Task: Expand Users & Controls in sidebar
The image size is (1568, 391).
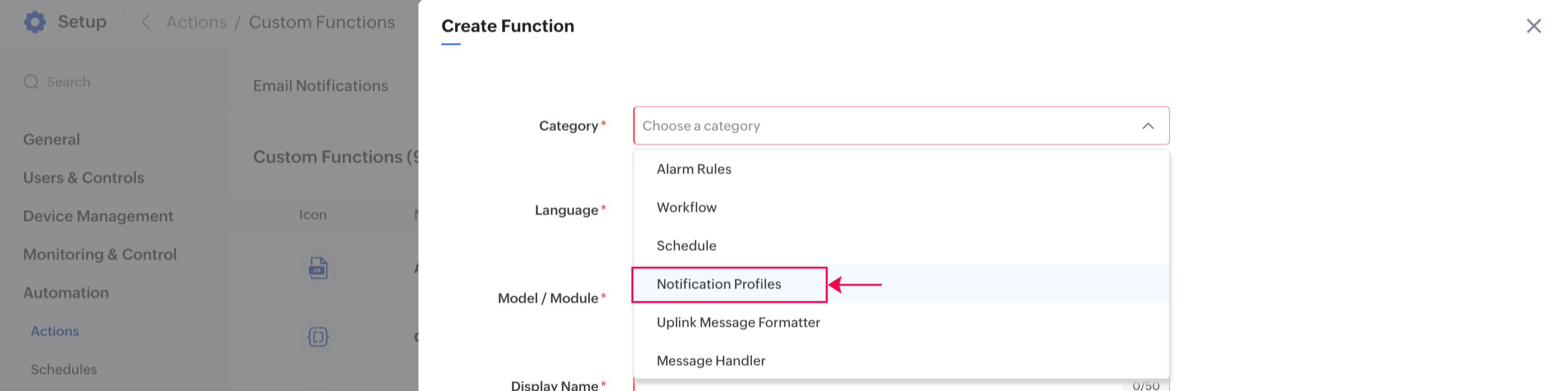Action: tap(84, 178)
